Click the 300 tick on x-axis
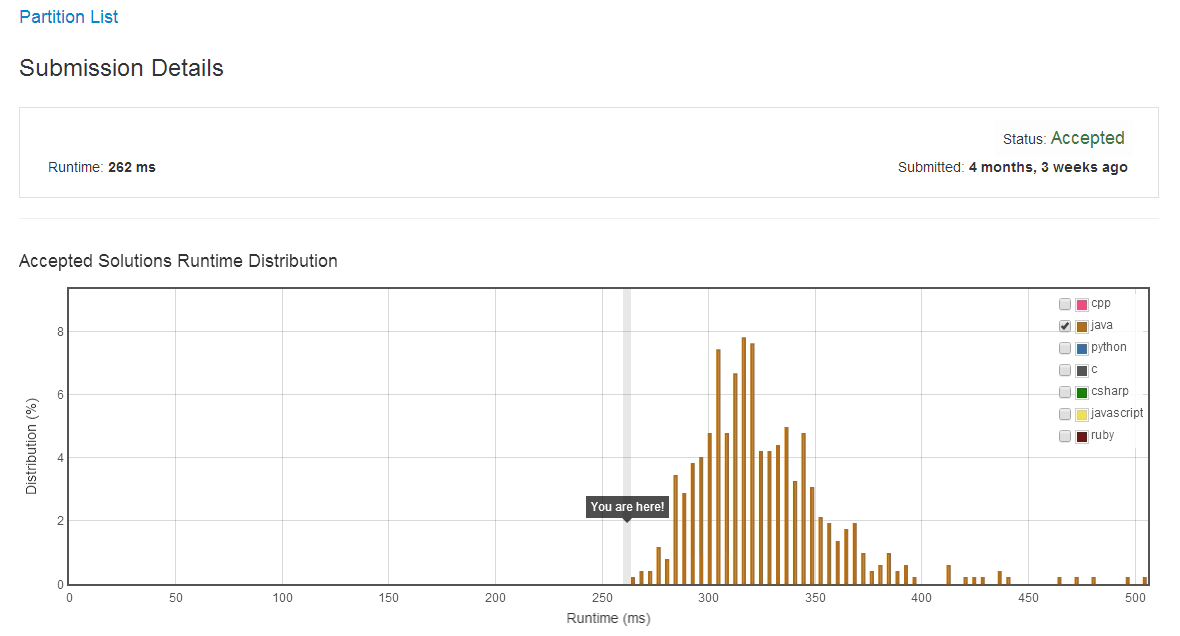This screenshot has height=636, width=1180. pyautogui.click(x=708, y=598)
